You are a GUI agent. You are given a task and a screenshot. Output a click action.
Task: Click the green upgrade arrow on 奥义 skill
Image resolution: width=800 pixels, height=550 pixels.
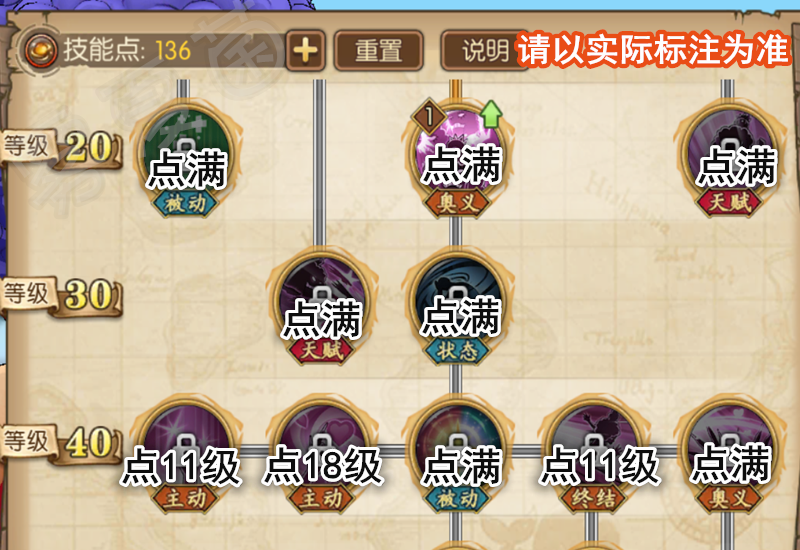[490, 114]
